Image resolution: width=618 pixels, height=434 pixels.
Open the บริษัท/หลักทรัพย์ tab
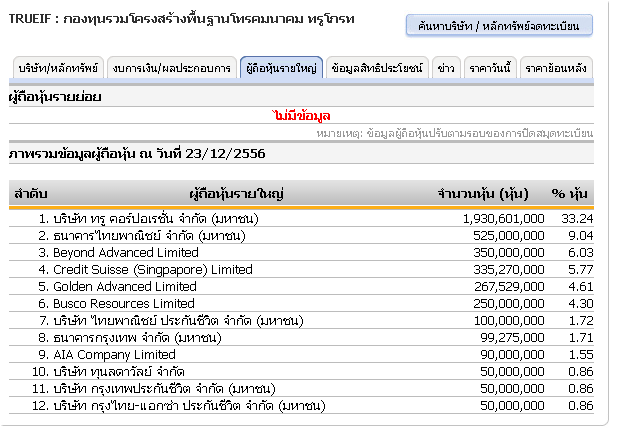58,68
